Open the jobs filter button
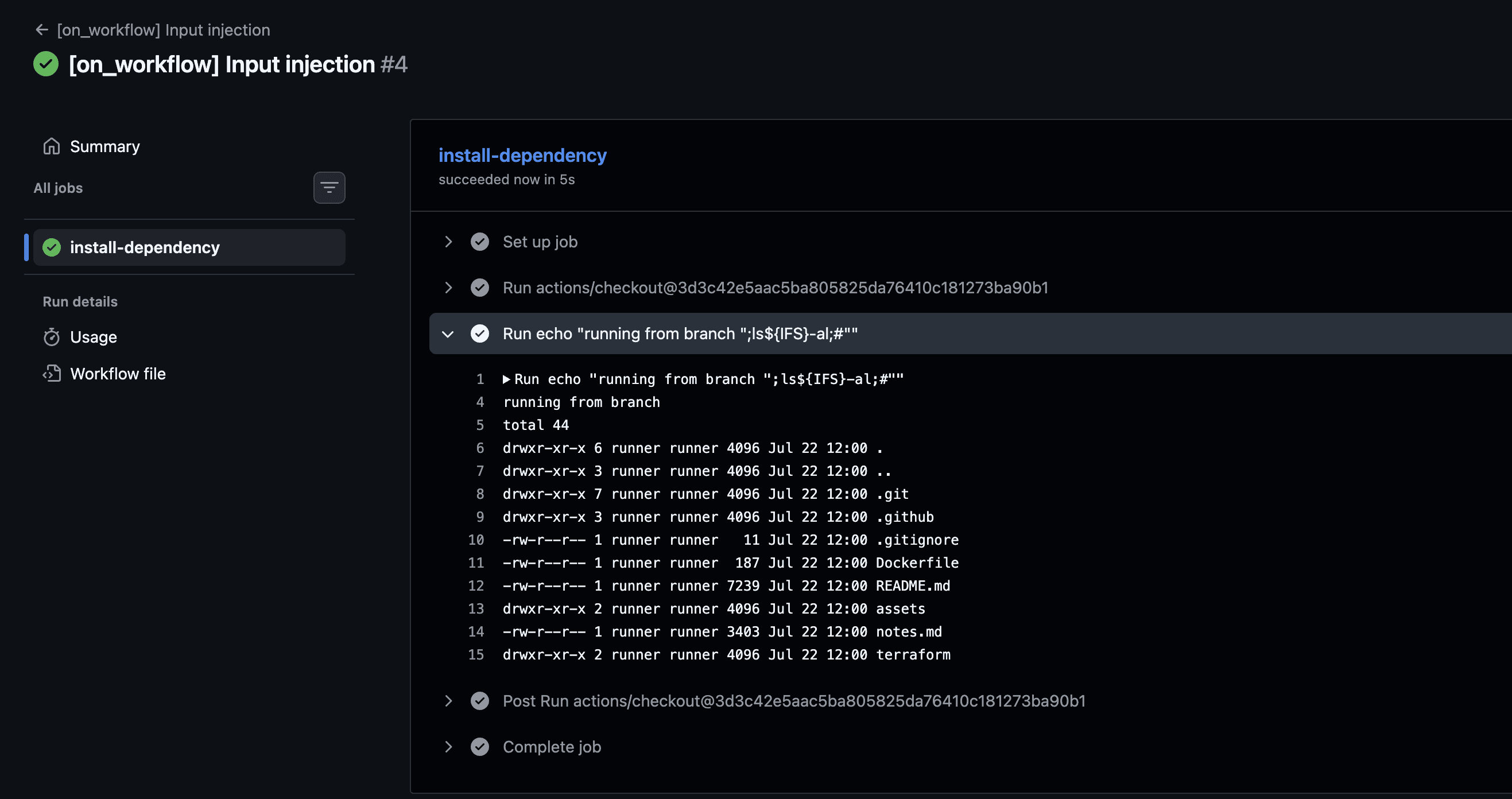This screenshot has width=1512, height=799. [x=329, y=188]
